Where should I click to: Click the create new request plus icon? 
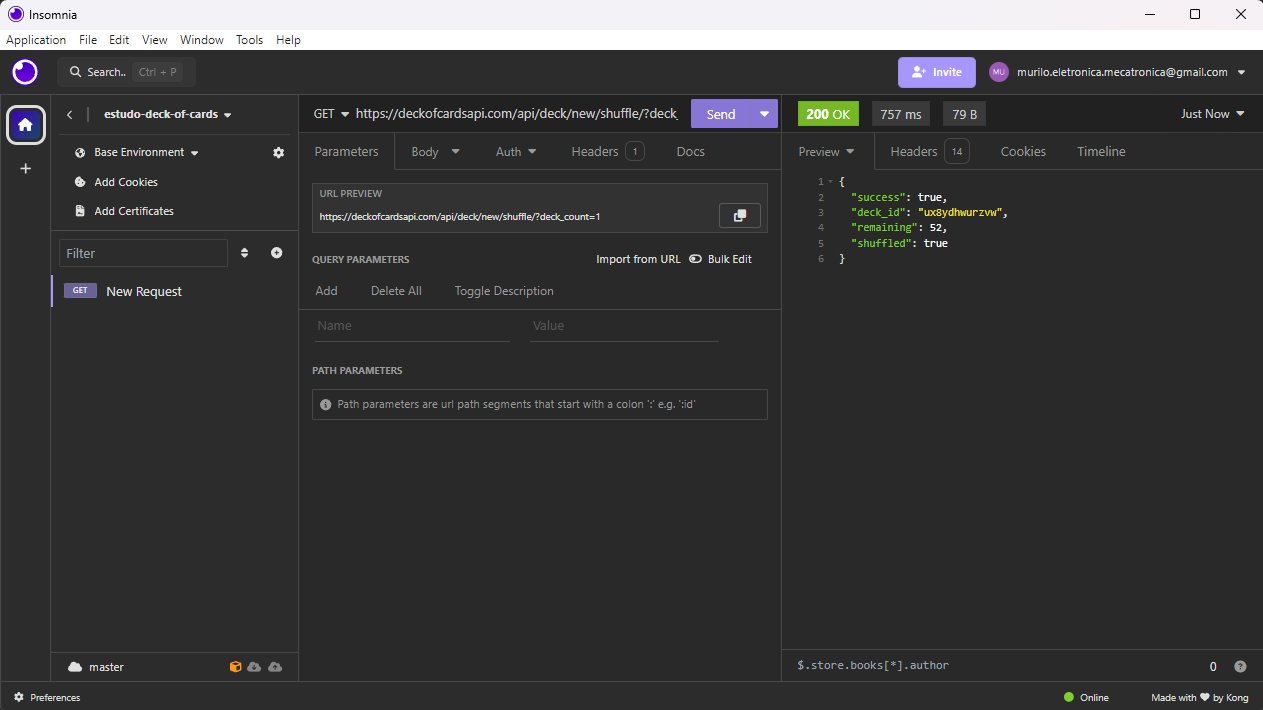coord(277,253)
